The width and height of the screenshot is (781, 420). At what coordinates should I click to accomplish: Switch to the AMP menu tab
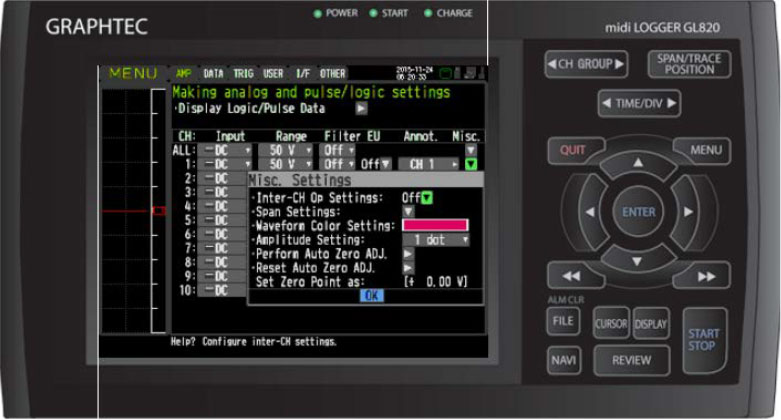tap(184, 74)
